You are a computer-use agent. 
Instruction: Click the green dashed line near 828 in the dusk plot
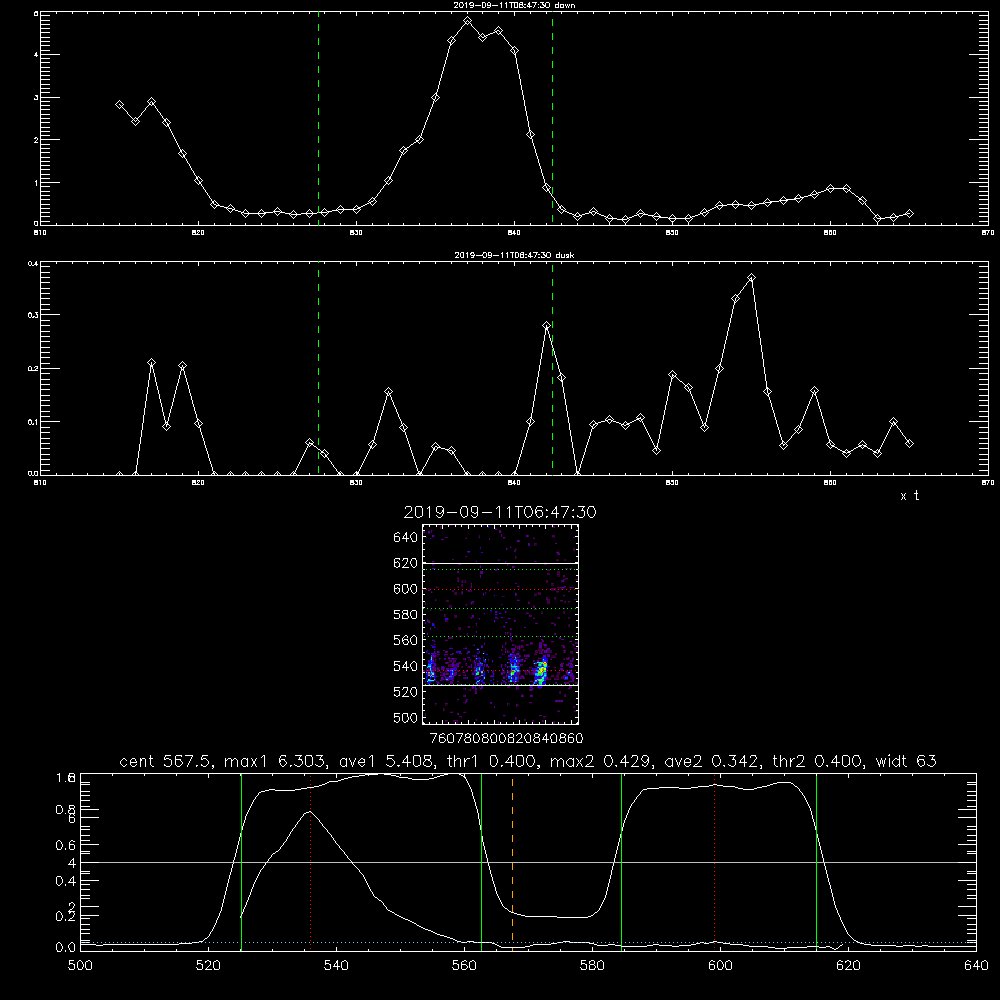pyautogui.click(x=318, y=369)
